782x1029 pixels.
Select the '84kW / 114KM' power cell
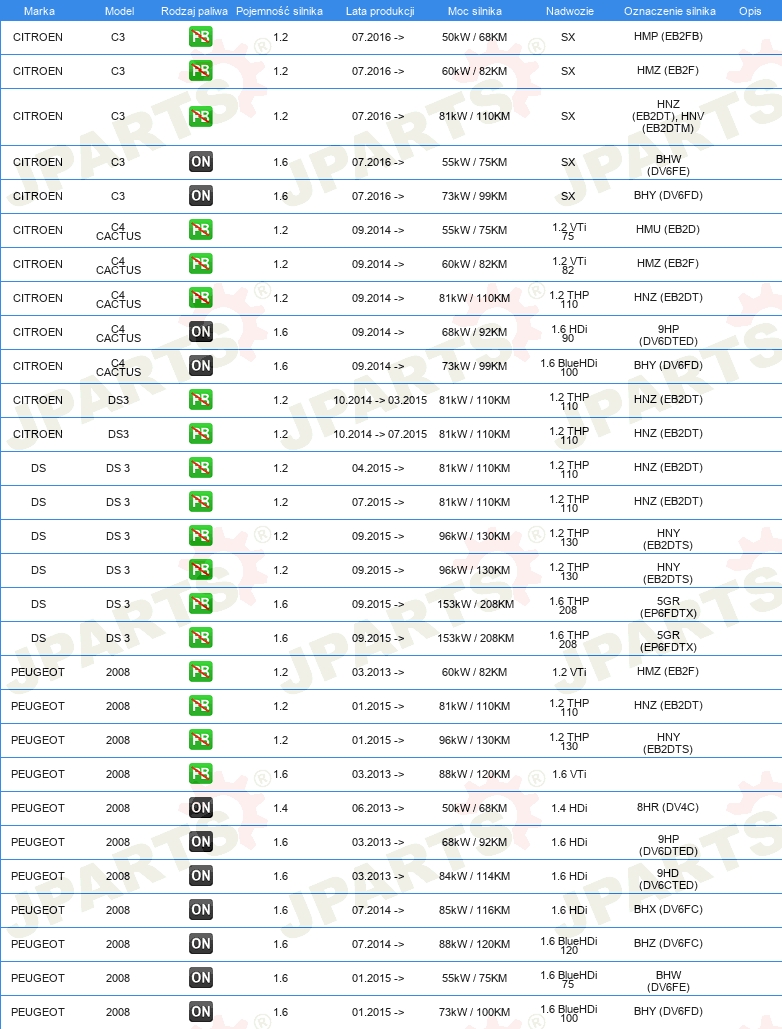tap(474, 876)
